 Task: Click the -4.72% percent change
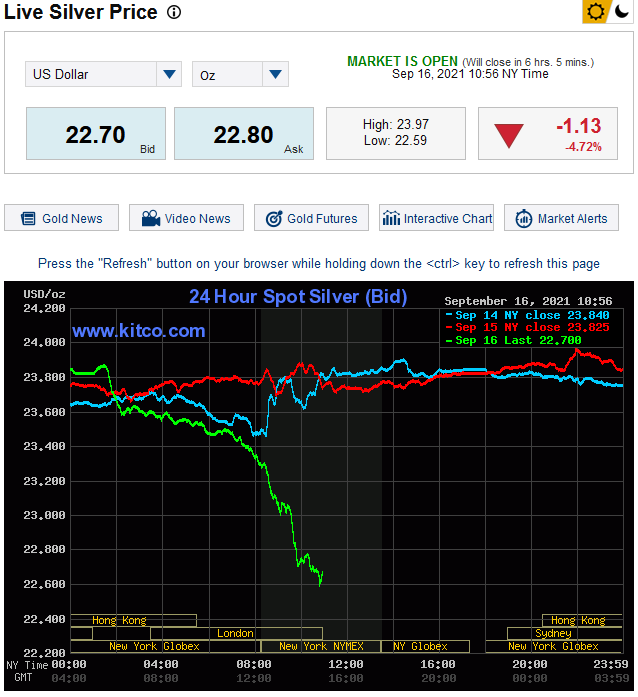pos(583,147)
